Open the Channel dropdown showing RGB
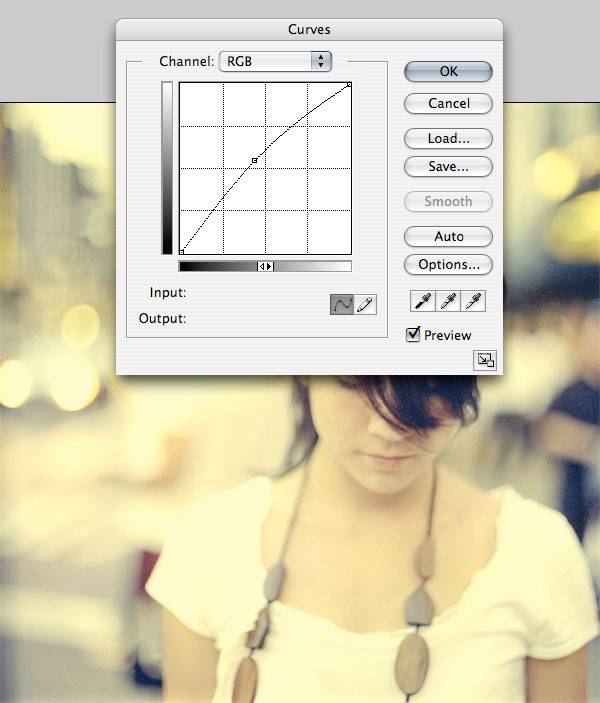The height and width of the screenshot is (703, 600). pos(275,62)
